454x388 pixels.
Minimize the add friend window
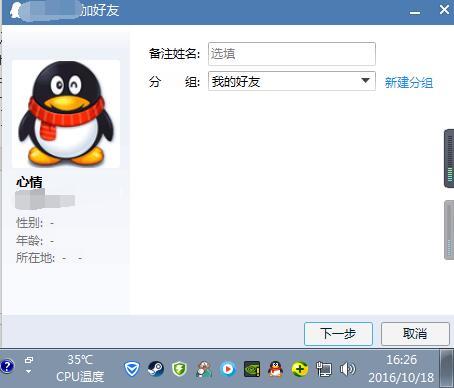[x=415, y=12]
